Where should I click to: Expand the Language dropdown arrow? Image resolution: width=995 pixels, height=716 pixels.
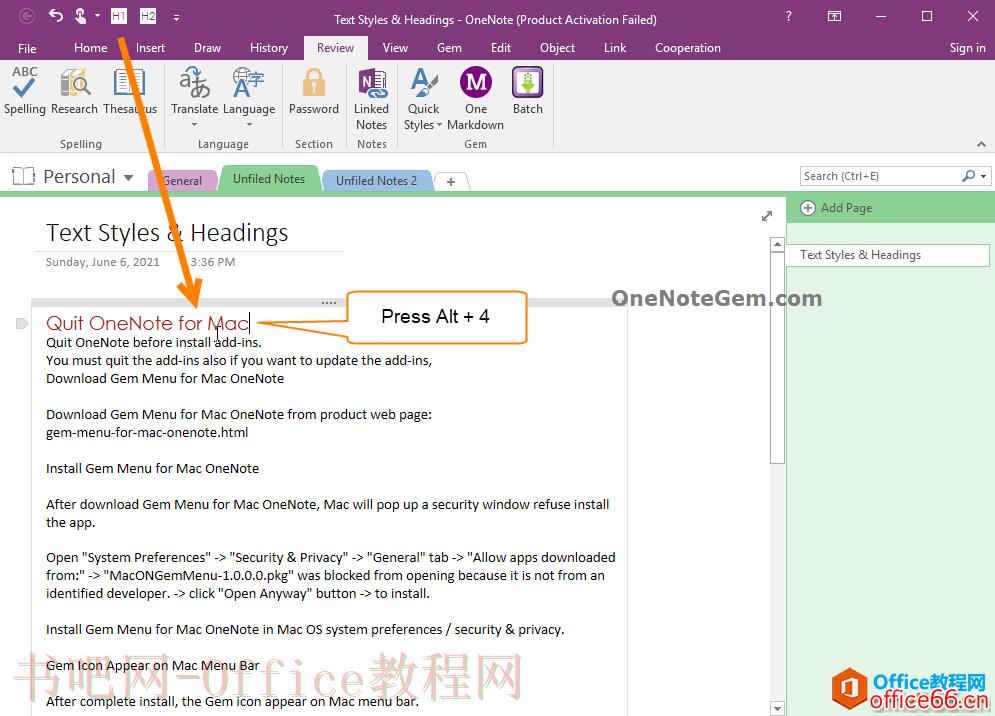click(249, 124)
